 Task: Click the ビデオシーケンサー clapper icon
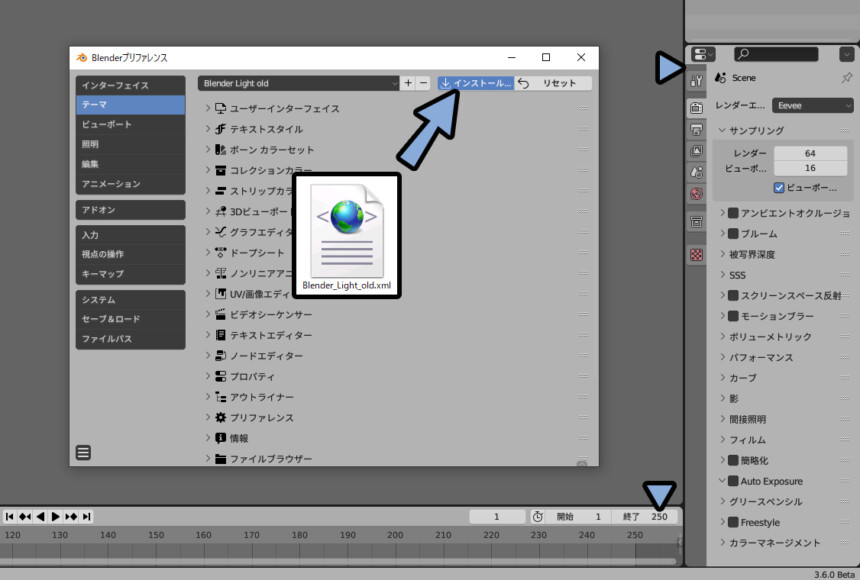[220, 314]
